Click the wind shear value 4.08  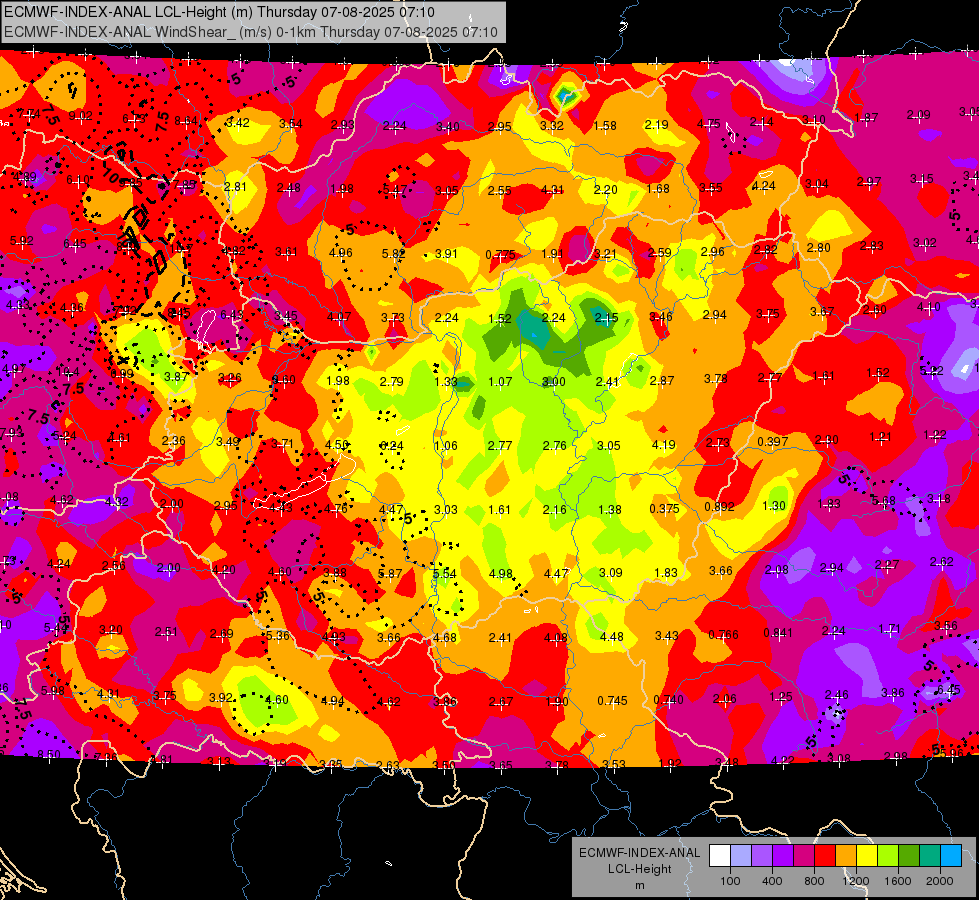pos(556,638)
